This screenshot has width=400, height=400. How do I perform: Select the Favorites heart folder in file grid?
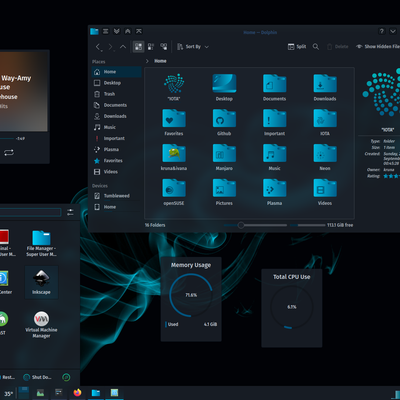click(174, 122)
